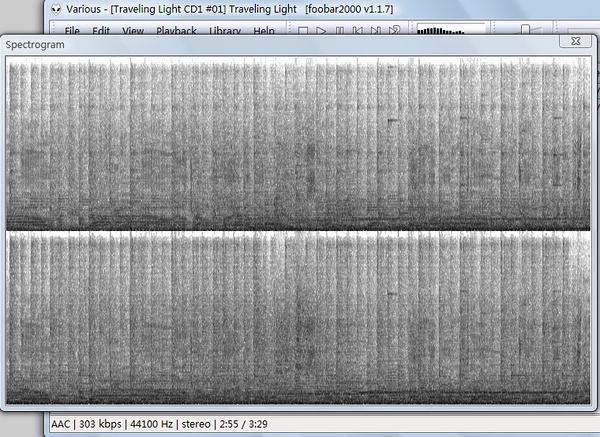The width and height of the screenshot is (600, 437).
Task: Open the Help menu
Action: pyautogui.click(x=264, y=31)
